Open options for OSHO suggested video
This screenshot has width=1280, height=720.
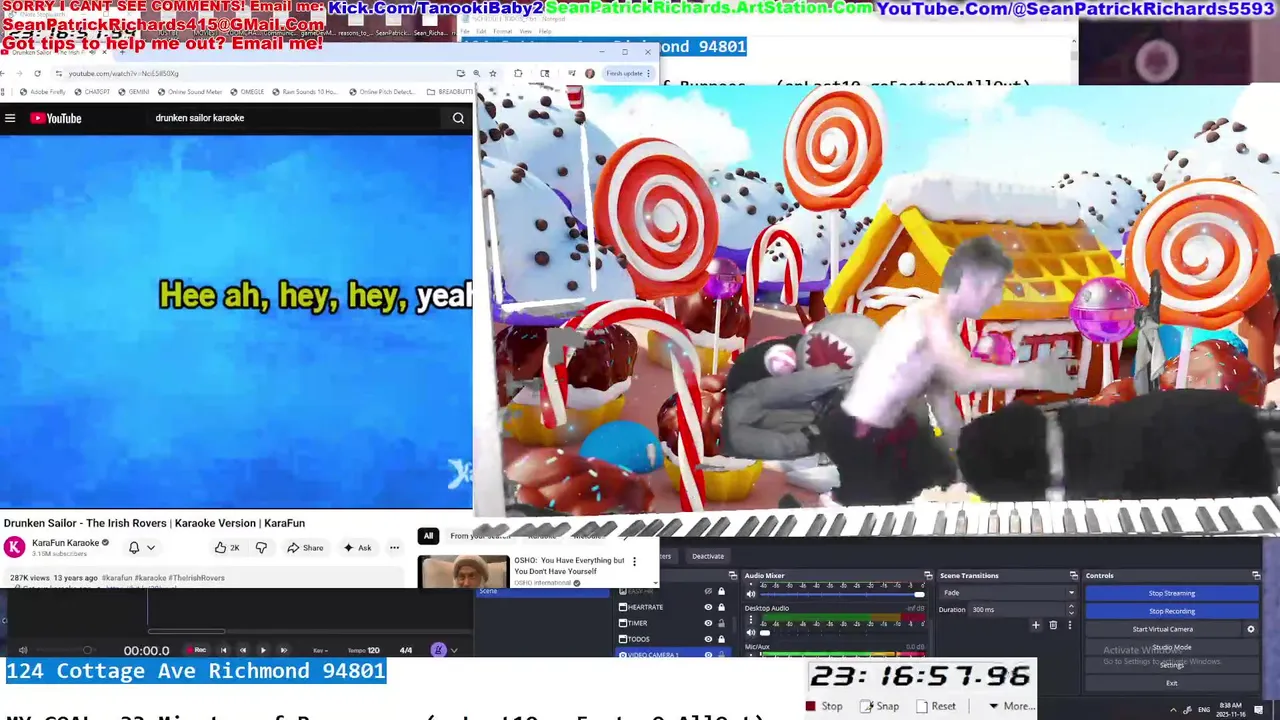click(634, 562)
